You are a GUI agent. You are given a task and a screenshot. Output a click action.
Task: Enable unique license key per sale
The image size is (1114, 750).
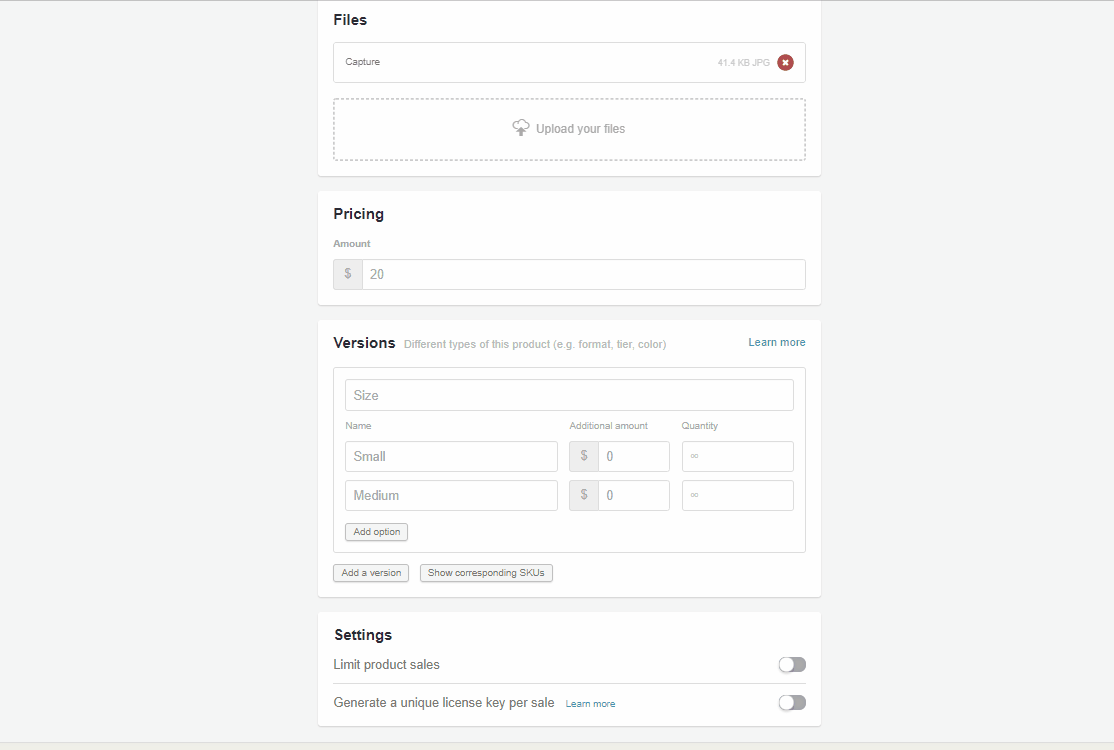[x=792, y=703]
